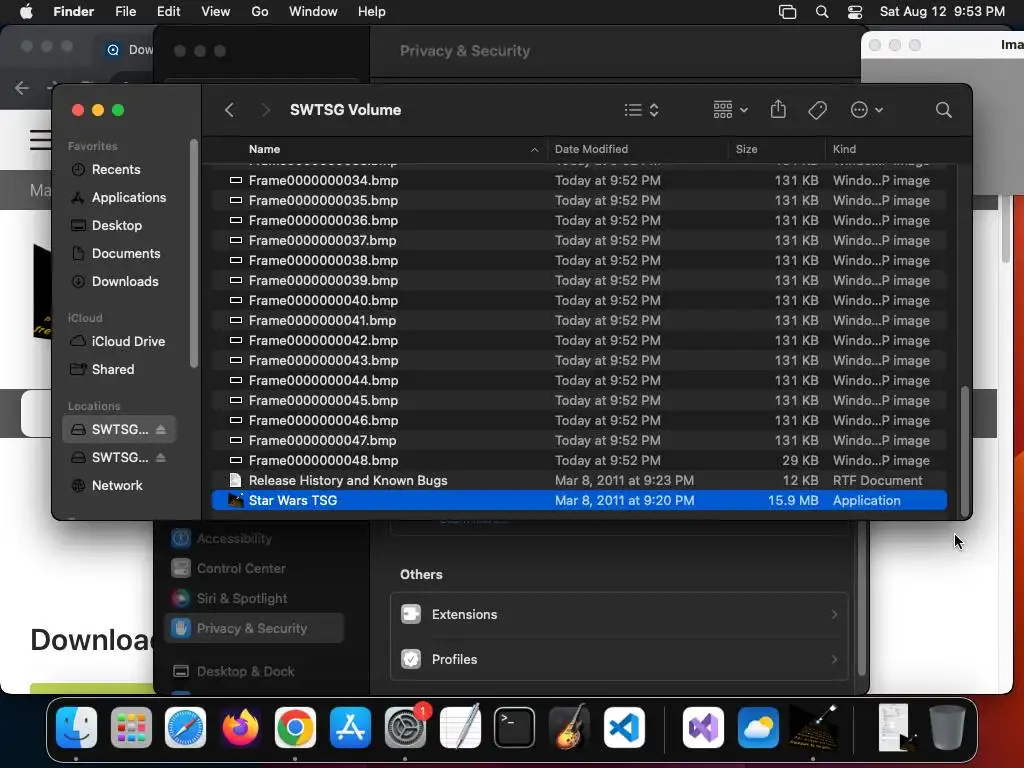Viewport: 1024px width, 768px height.
Task: Sort by Date Modified column
Action: (591, 149)
